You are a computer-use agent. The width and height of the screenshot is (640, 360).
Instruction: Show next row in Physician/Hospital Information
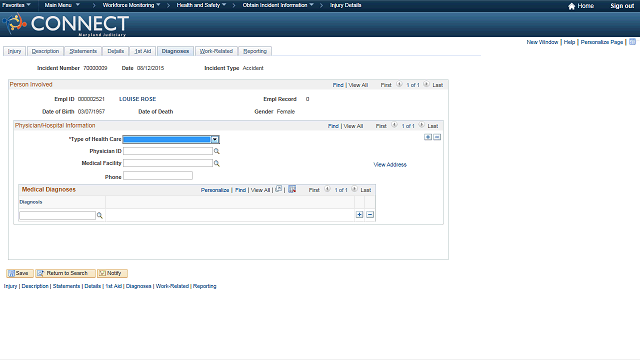pyautogui.click(x=421, y=125)
